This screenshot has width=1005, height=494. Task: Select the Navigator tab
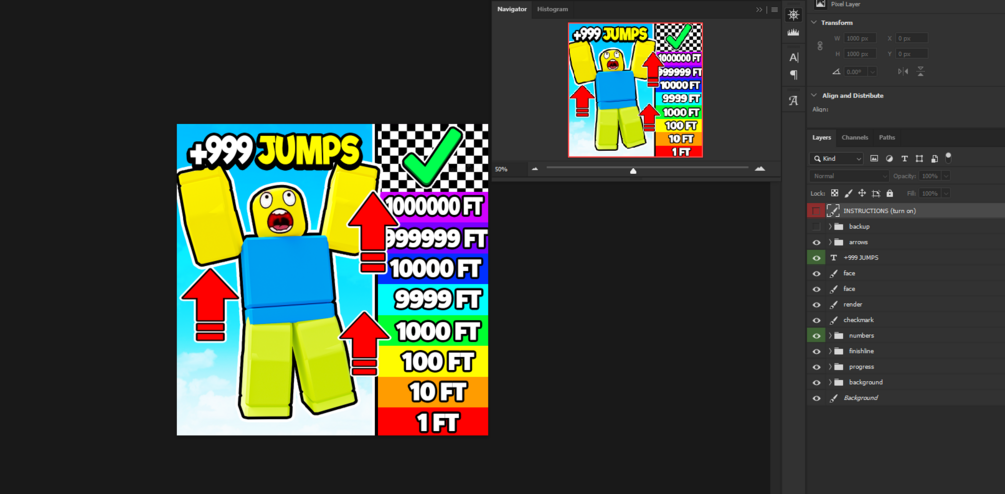(x=511, y=9)
